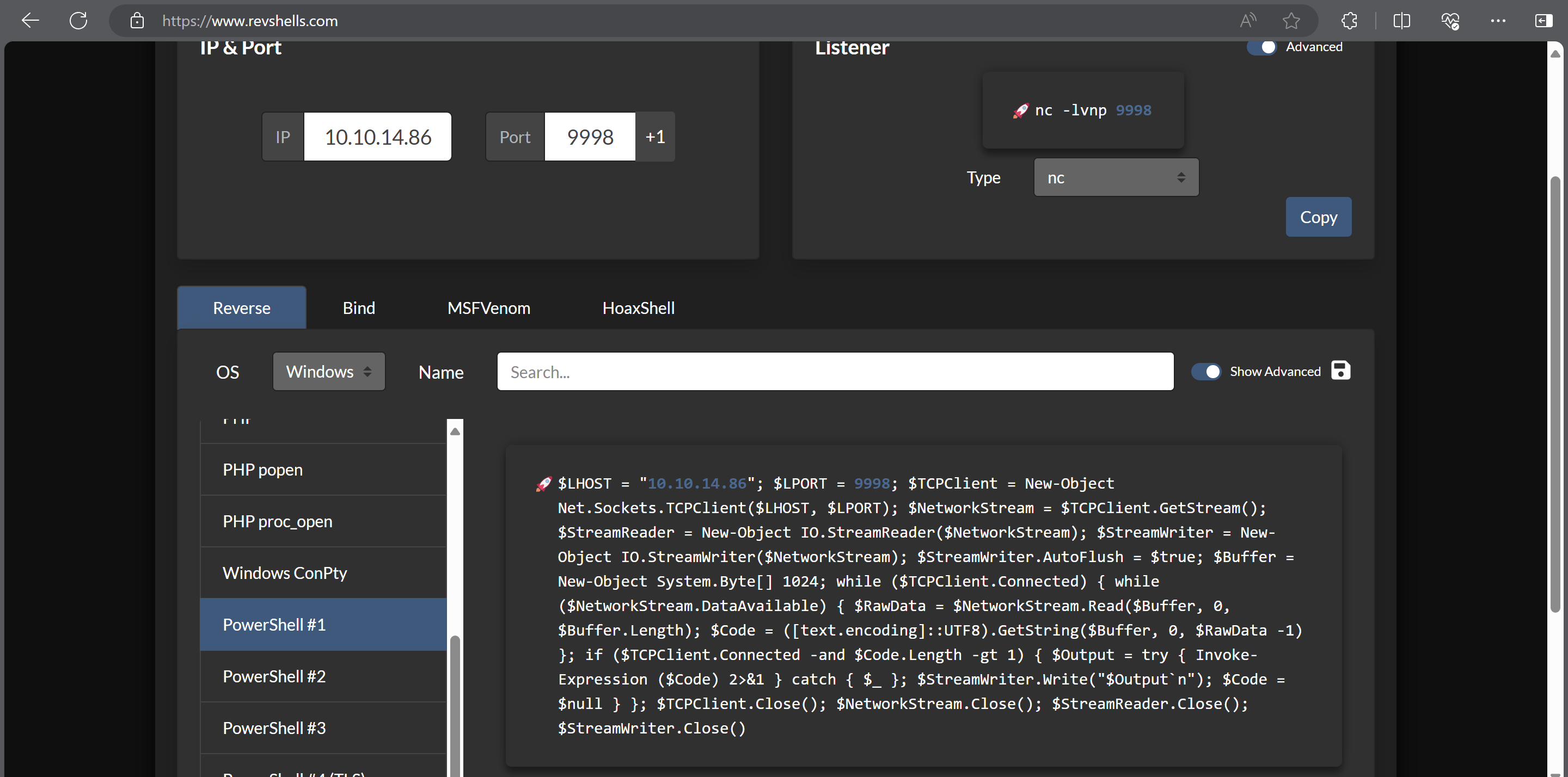Open split screen view icon
The image size is (1568, 777).
(1401, 21)
